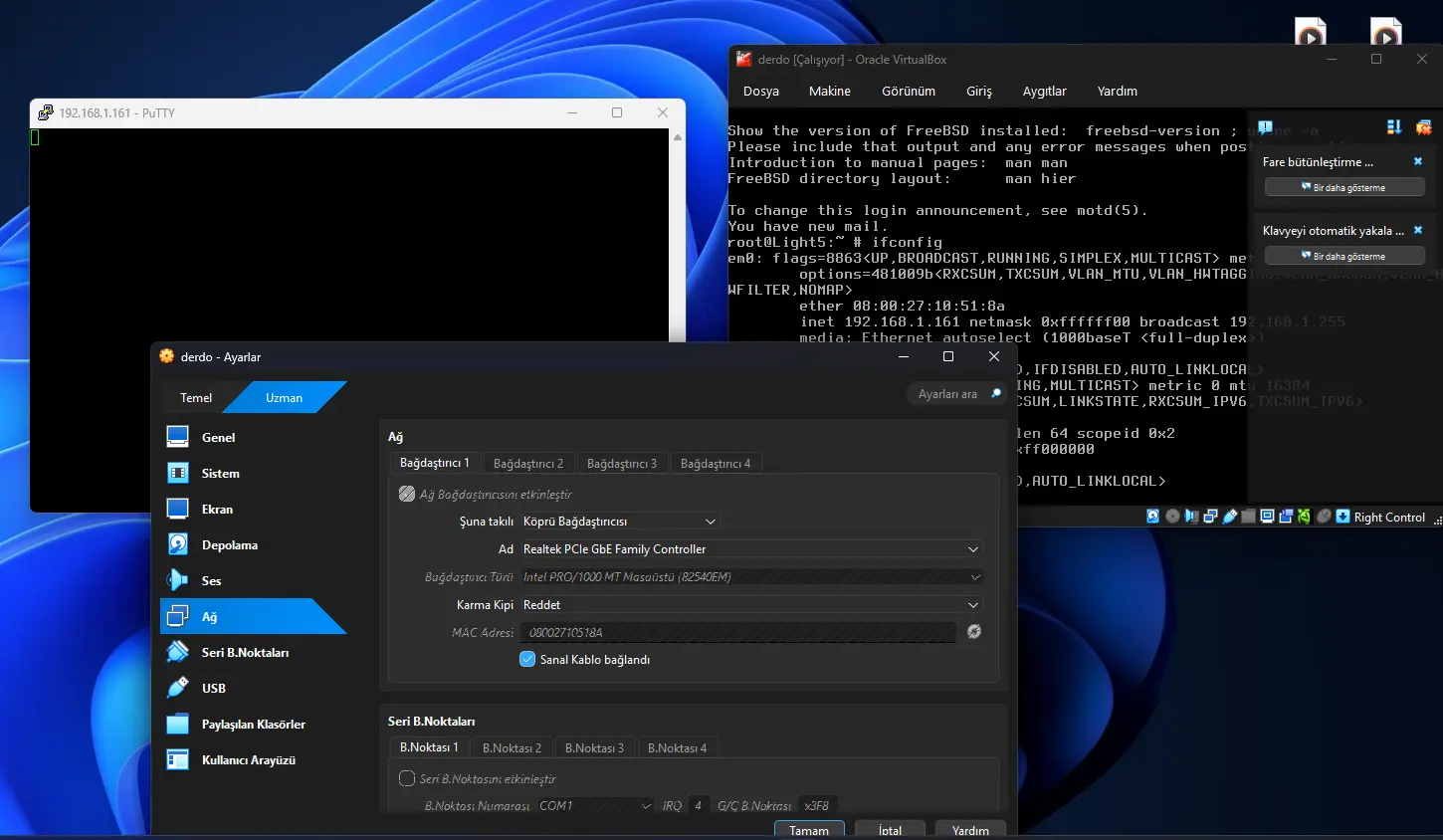
Task: Click the notification sort order icon
Action: pos(1393,127)
